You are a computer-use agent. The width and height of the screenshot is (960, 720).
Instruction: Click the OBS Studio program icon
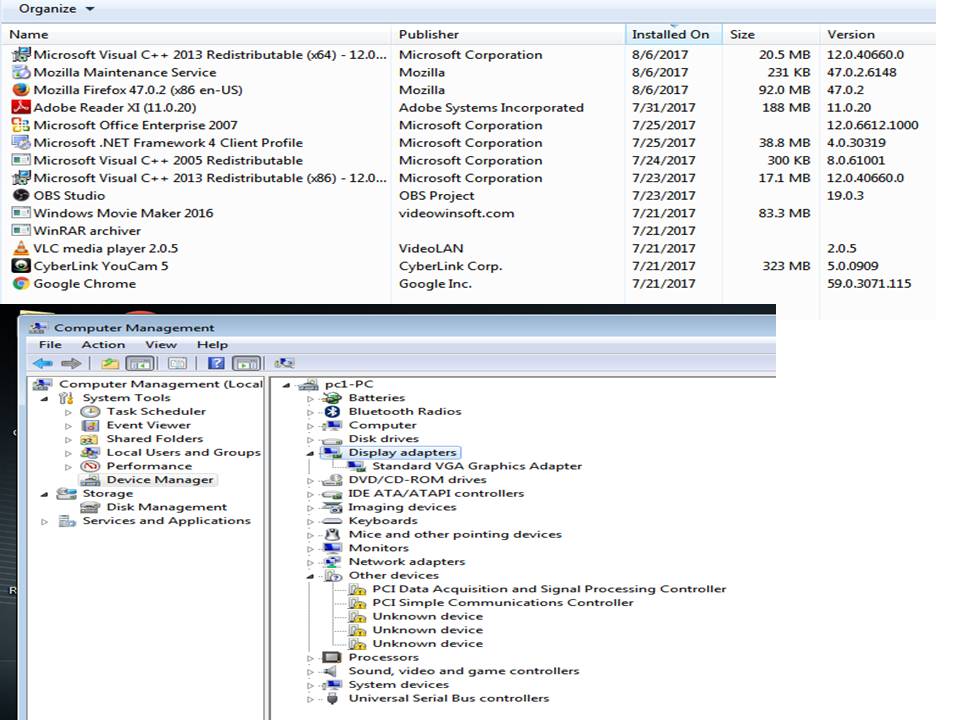point(21,195)
